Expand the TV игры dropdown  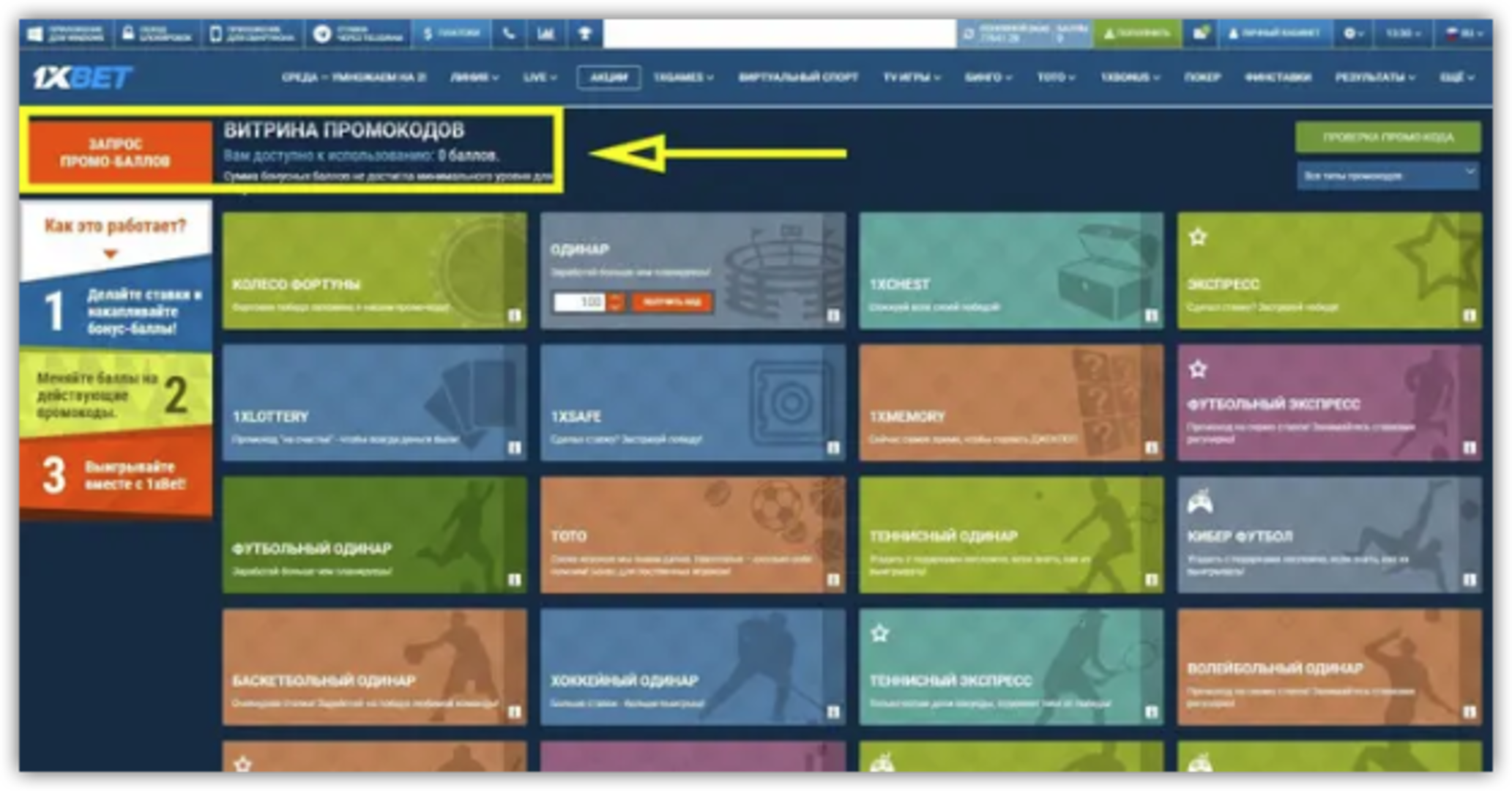click(x=911, y=77)
